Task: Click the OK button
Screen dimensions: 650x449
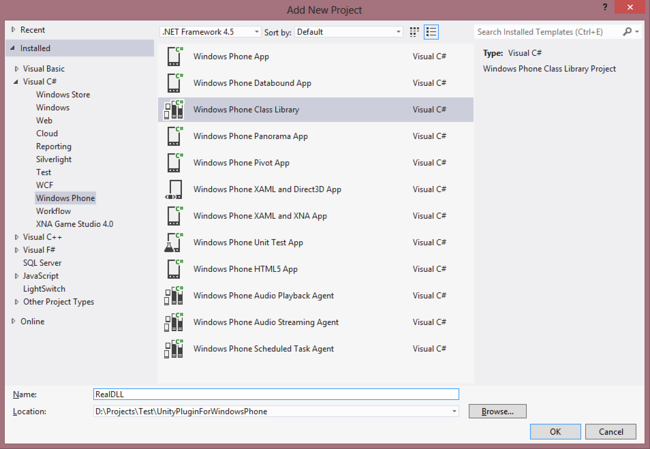Action: coord(555,432)
